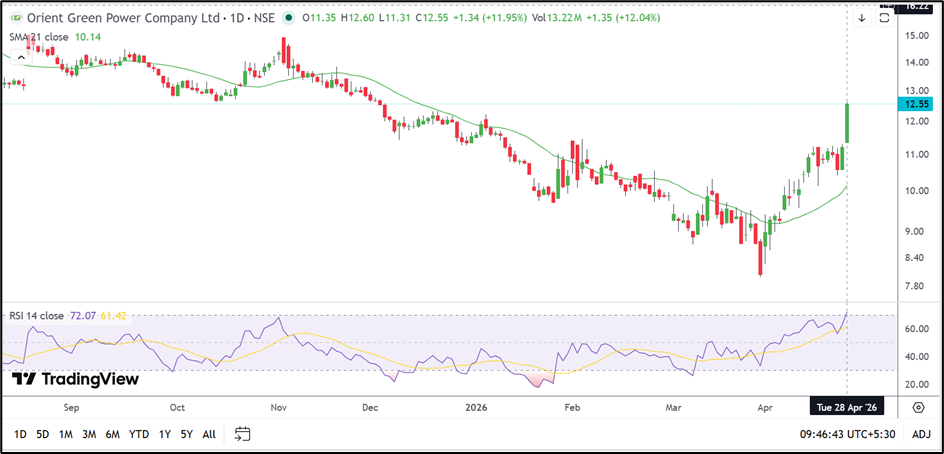The height and width of the screenshot is (454, 944).
Task: Choose the 6M range
Action: point(114,434)
